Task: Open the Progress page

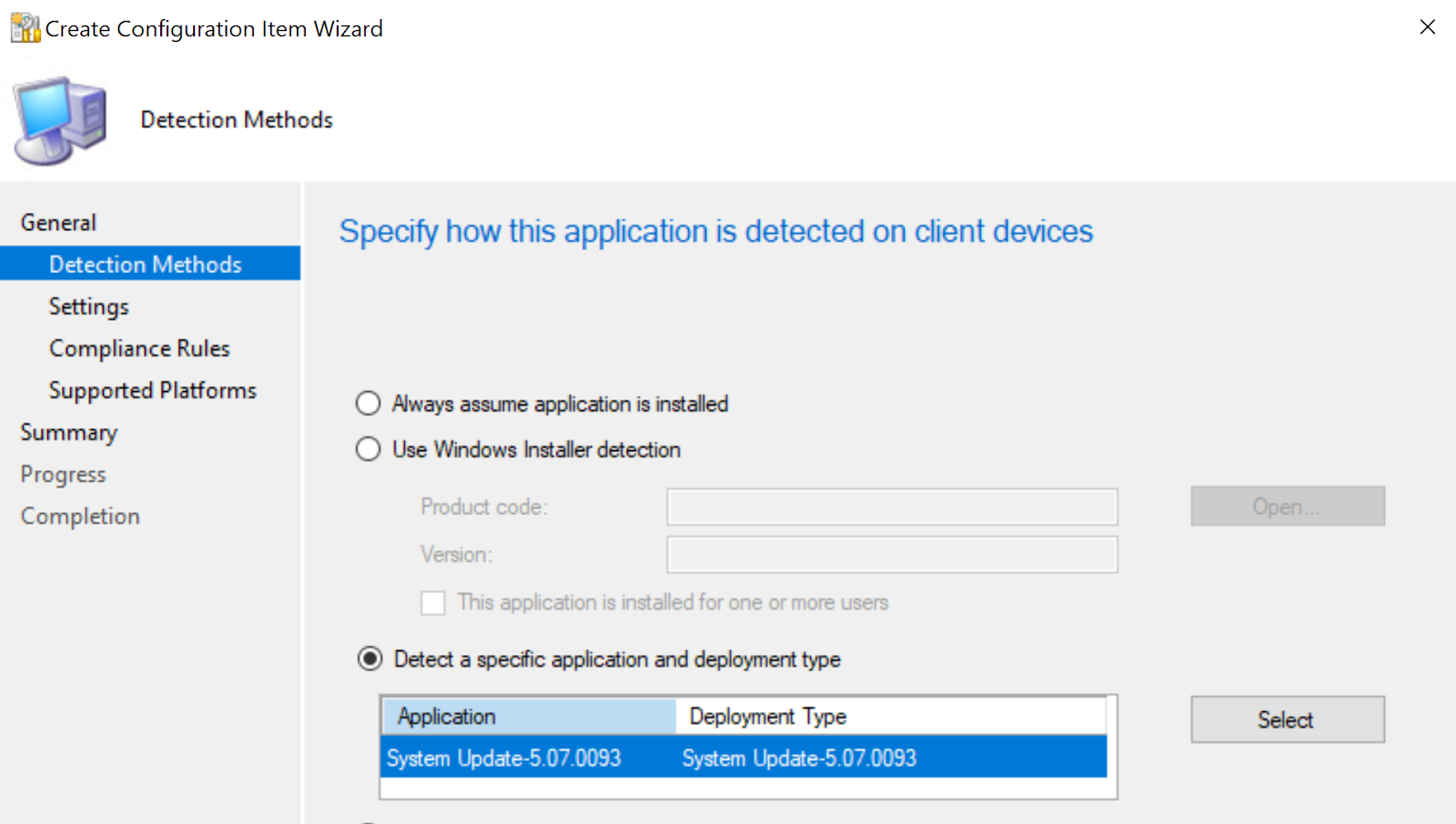Action: [62, 473]
